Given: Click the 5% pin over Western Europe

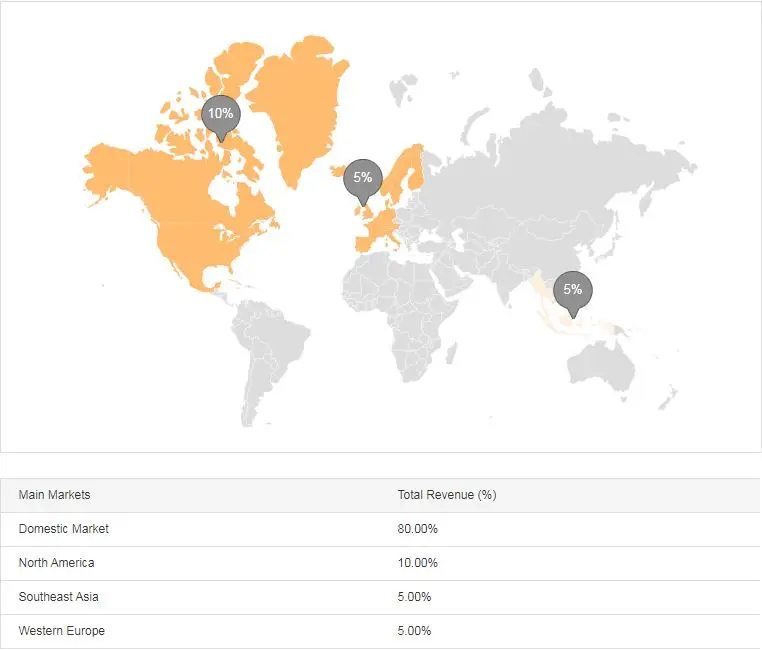Looking at the screenshot, I should click(x=362, y=179).
